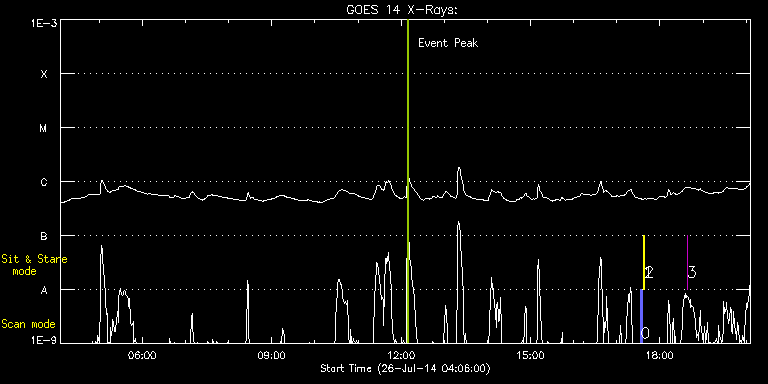
Task: Click the '12:00' time axis label
Action: (x=402, y=356)
